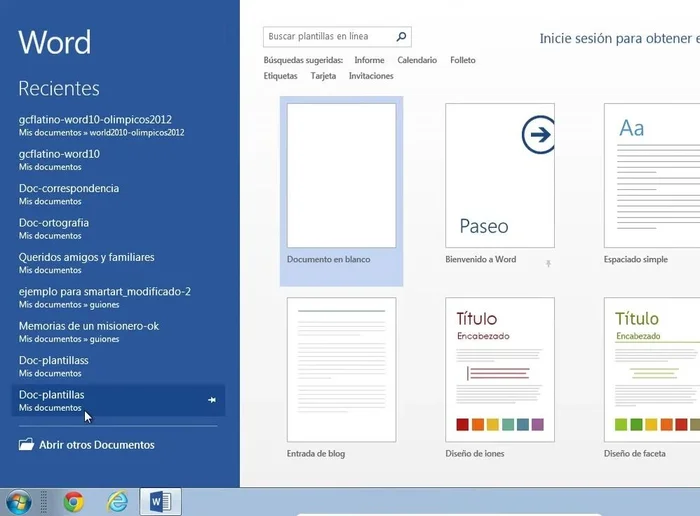Click the search magnifier icon

[x=401, y=37]
